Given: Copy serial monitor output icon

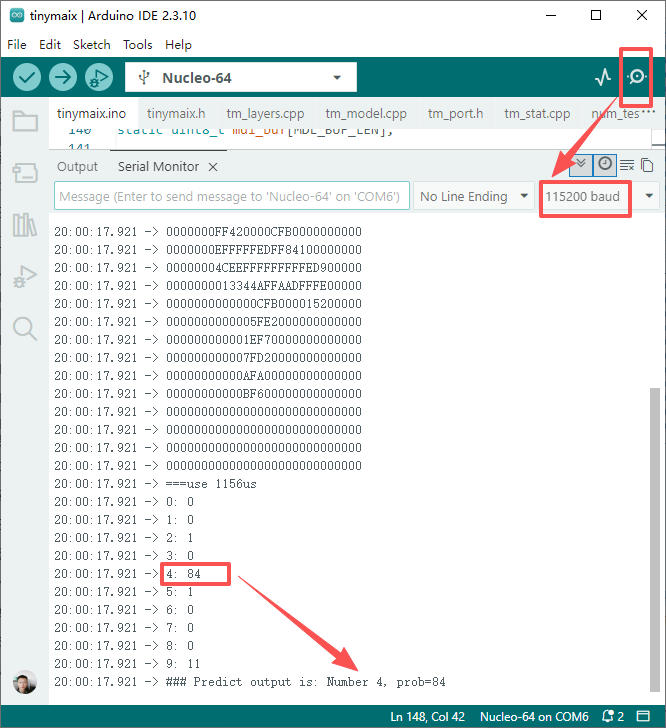Looking at the screenshot, I should click(x=647, y=165).
